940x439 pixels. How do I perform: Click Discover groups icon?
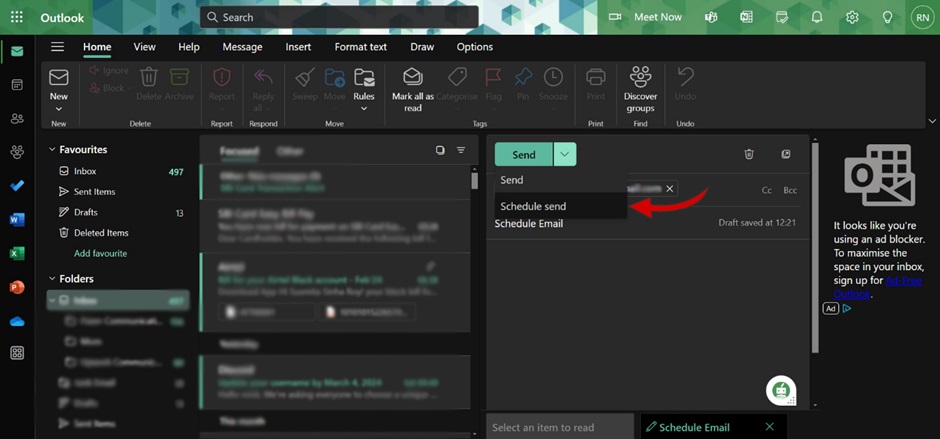point(641,77)
